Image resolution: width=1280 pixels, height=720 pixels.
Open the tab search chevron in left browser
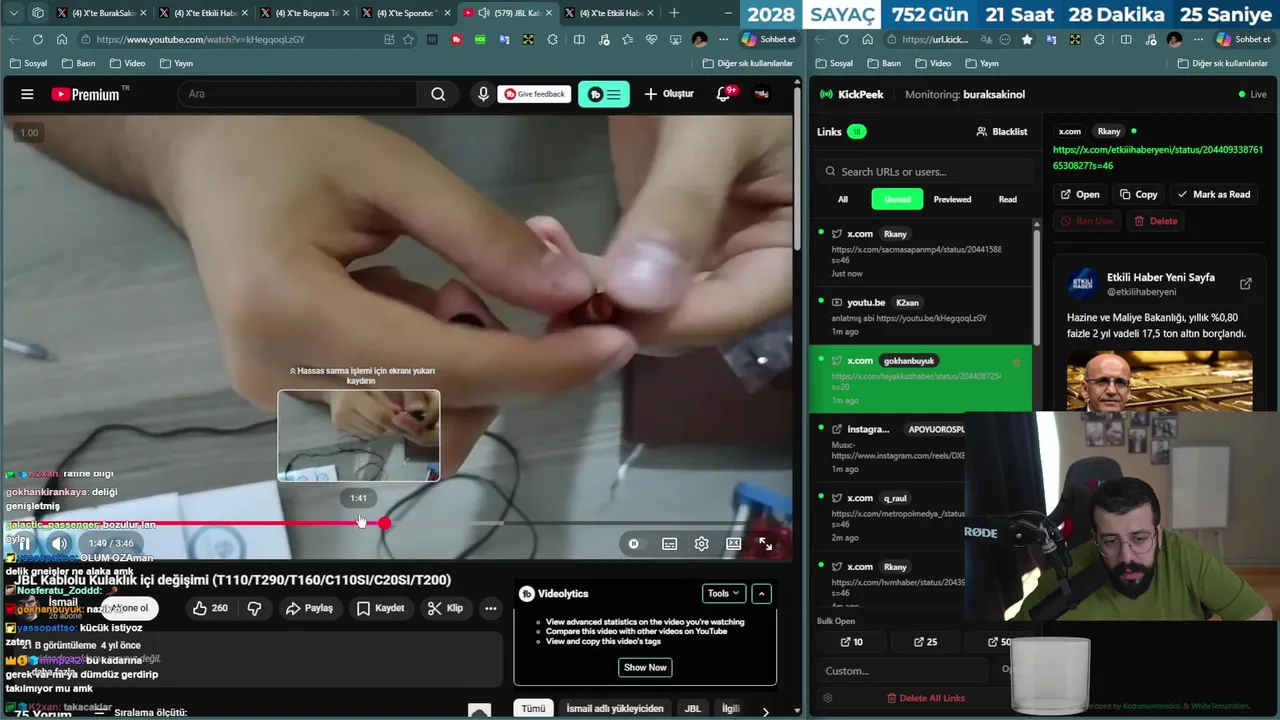14,13
